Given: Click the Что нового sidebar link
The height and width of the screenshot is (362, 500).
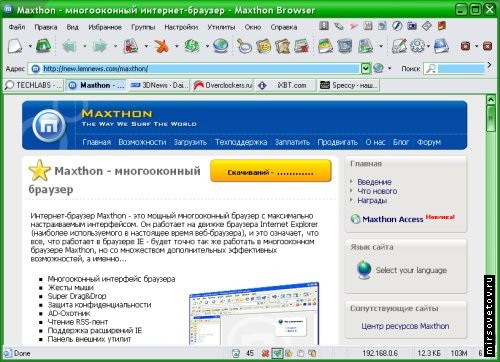Looking at the screenshot, I should tap(377, 191).
